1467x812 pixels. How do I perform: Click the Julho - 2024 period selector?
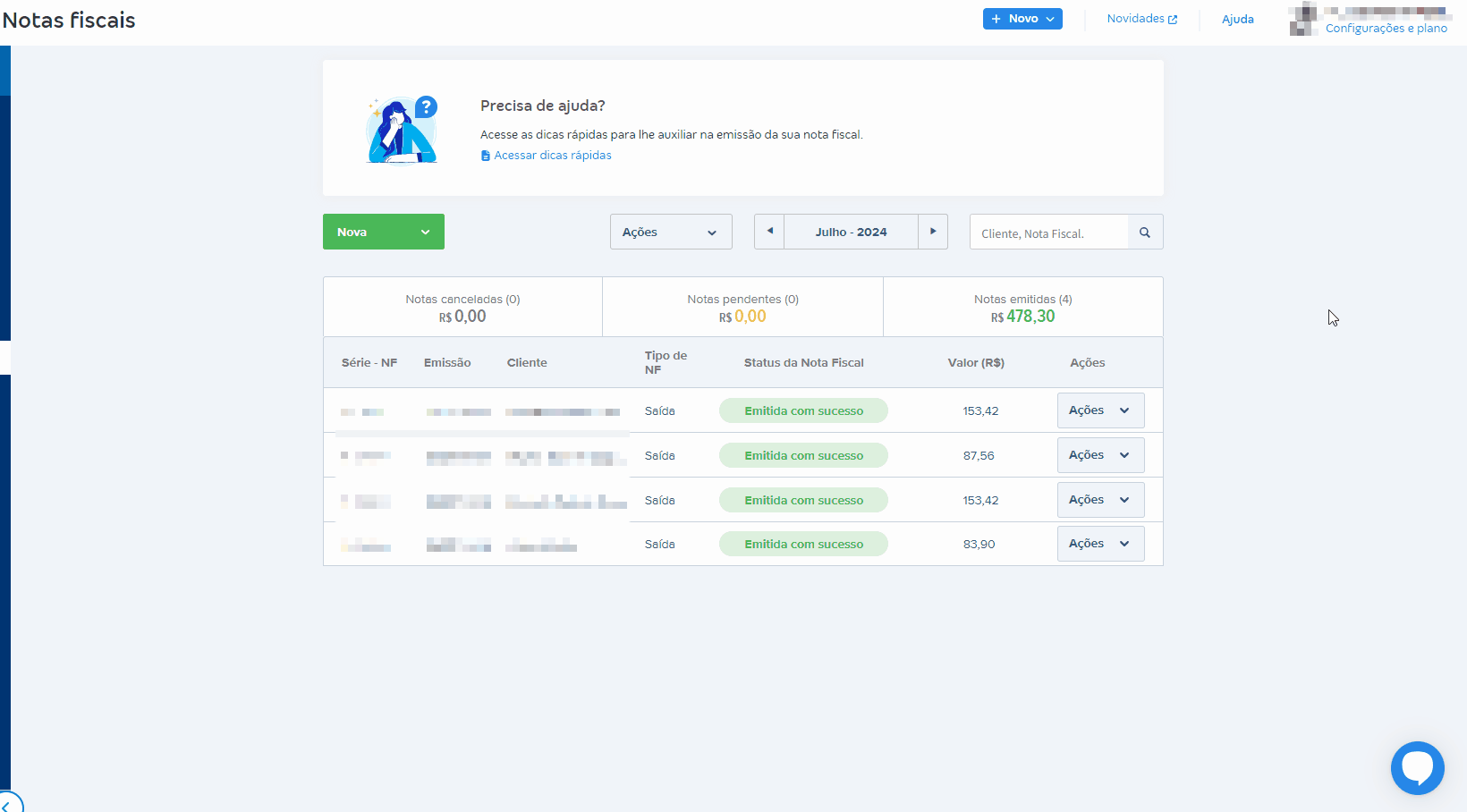(x=851, y=232)
